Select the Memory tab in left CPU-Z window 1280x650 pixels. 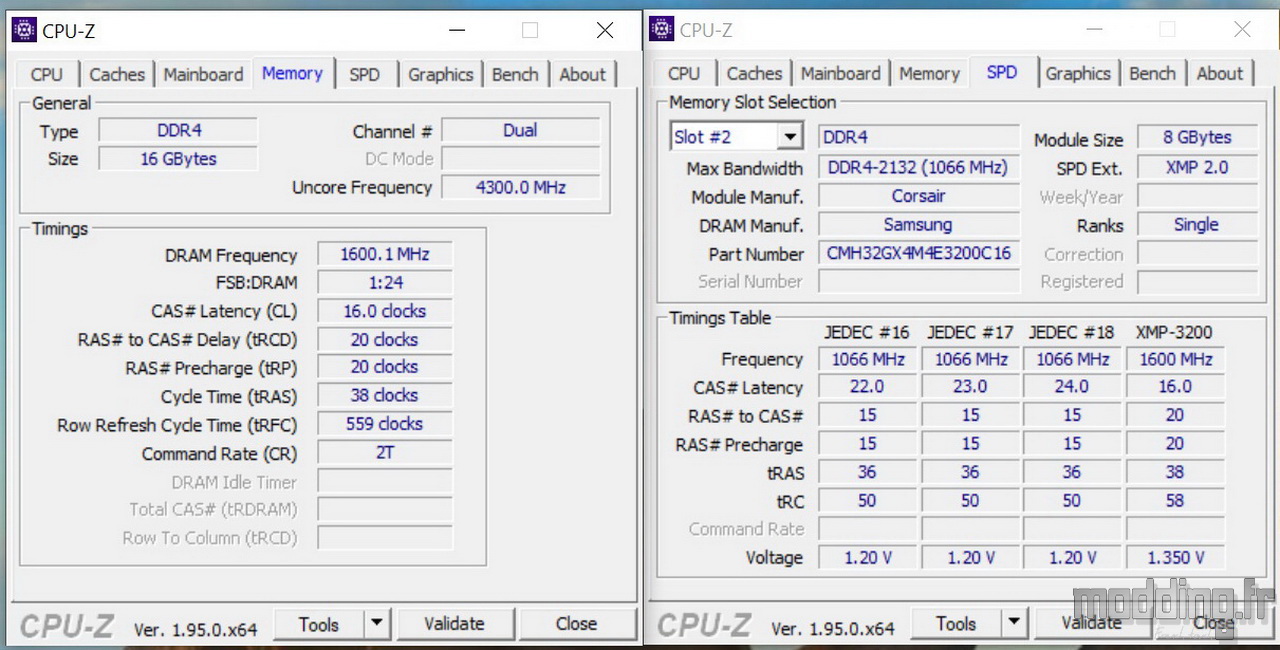coord(292,73)
